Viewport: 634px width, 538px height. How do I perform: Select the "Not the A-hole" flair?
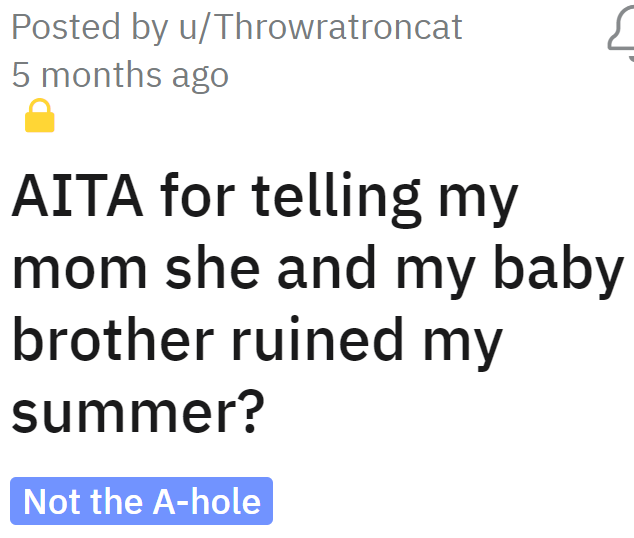[x=141, y=501]
